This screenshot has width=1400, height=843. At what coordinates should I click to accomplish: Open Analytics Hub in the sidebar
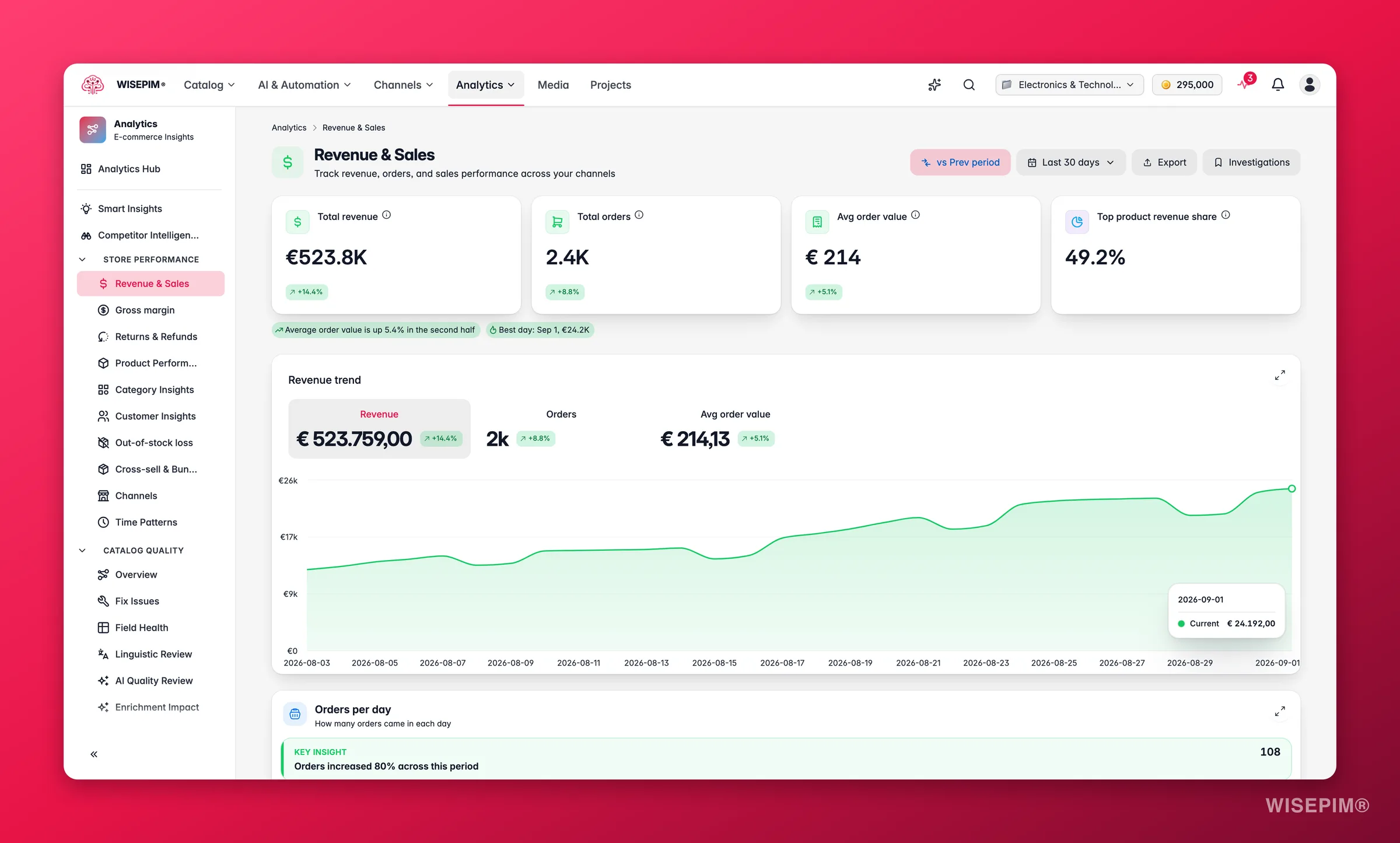pos(150,169)
